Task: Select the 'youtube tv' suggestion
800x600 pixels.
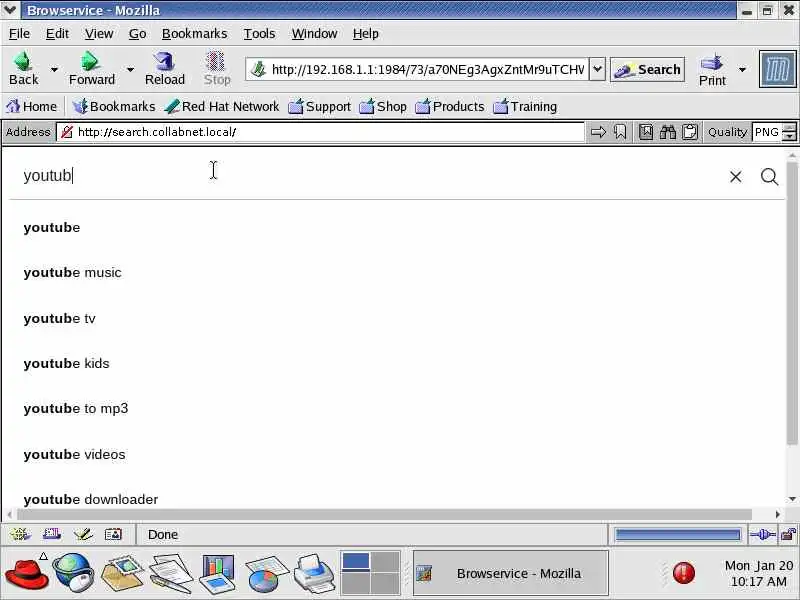Action: pyautogui.click(x=59, y=318)
